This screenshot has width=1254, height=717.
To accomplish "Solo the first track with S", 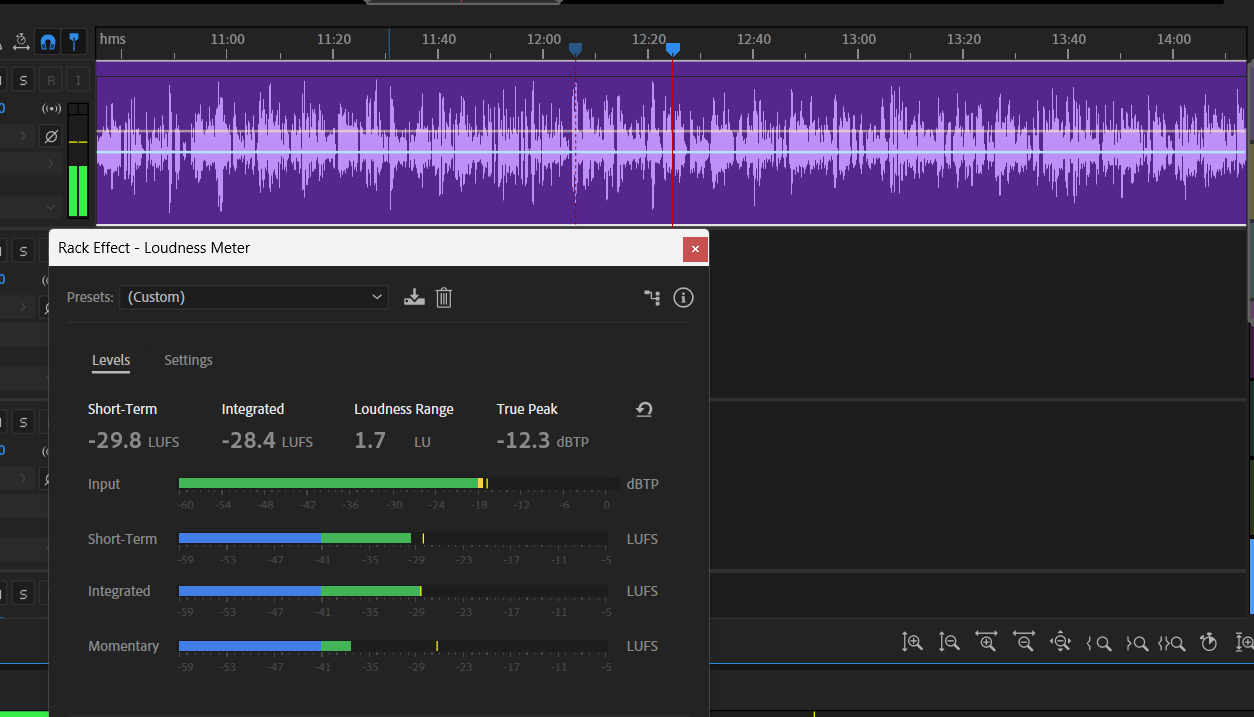I will point(23,80).
